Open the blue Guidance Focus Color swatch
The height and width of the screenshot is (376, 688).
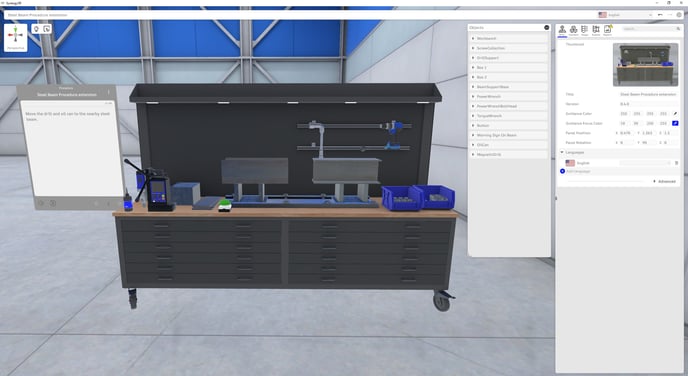[x=675, y=123]
